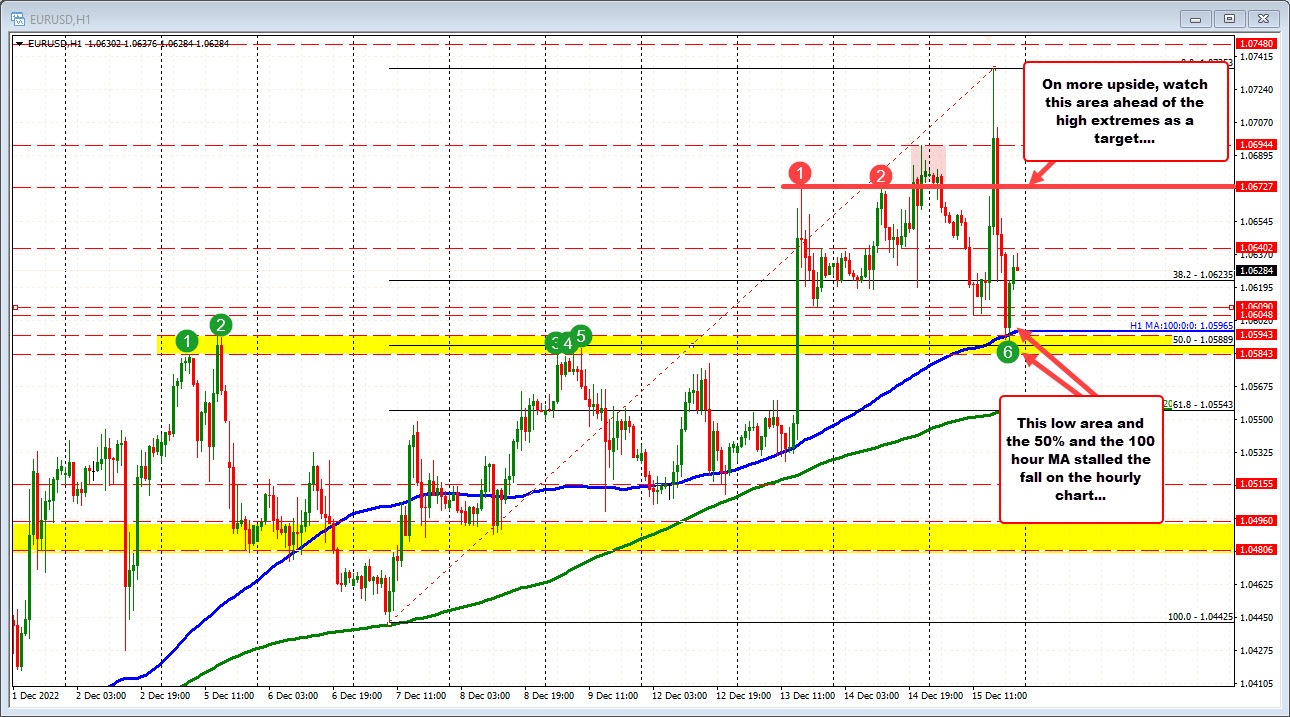Click green marker 5 atop the 8 Dec swing high

[x=581, y=337]
